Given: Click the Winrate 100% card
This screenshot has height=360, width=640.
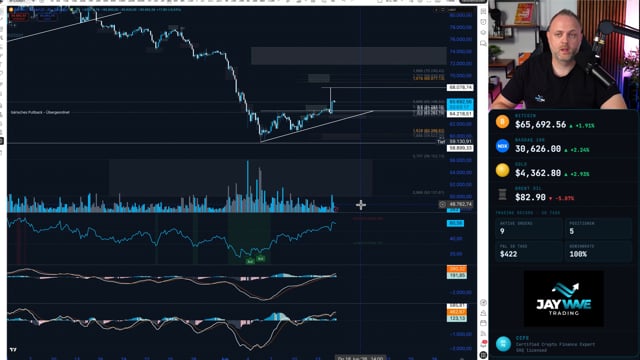Looking at the screenshot, I should [x=598, y=251].
